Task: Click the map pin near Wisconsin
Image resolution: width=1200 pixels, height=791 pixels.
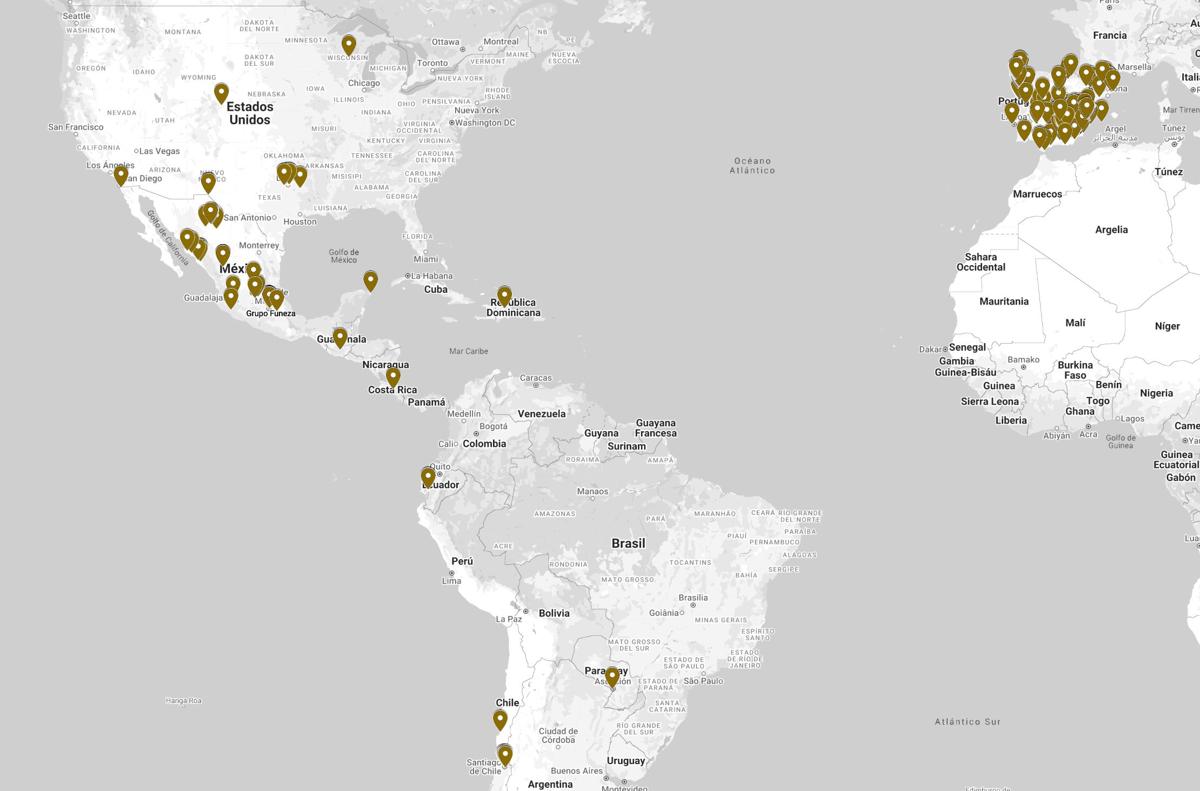Action: (348, 45)
